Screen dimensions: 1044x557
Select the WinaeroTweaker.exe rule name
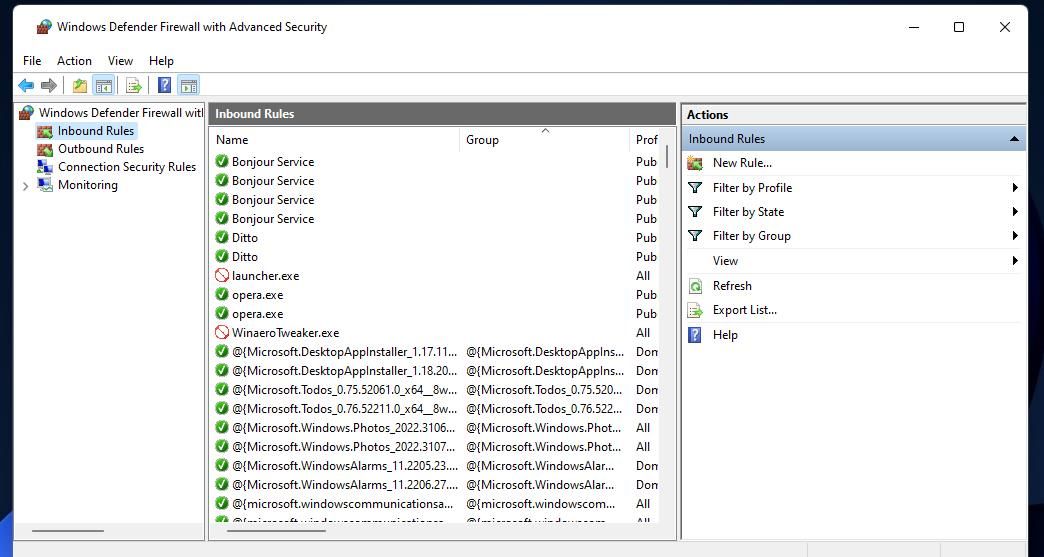[x=285, y=333]
